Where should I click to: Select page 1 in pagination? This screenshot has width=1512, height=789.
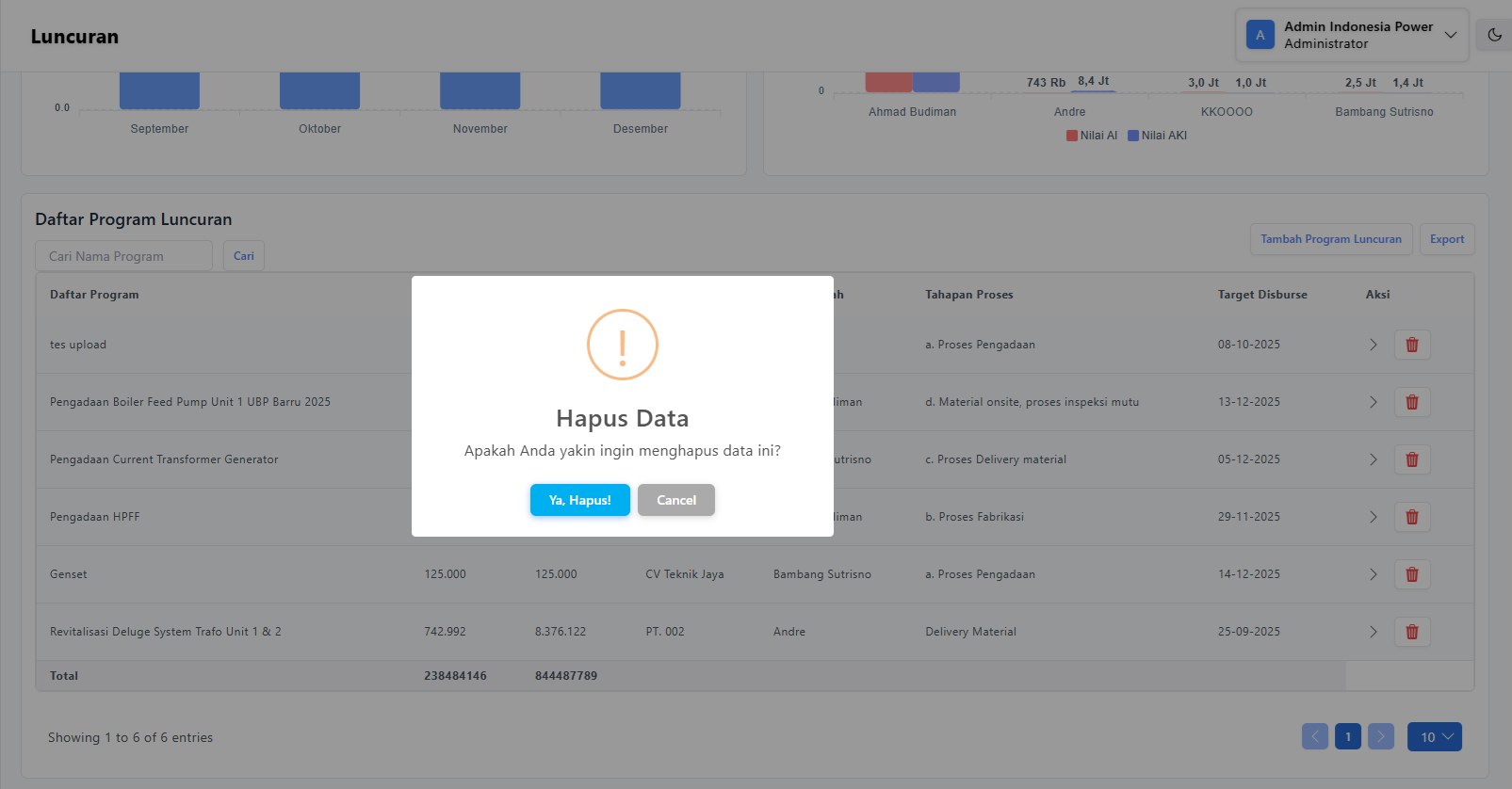tap(1347, 736)
